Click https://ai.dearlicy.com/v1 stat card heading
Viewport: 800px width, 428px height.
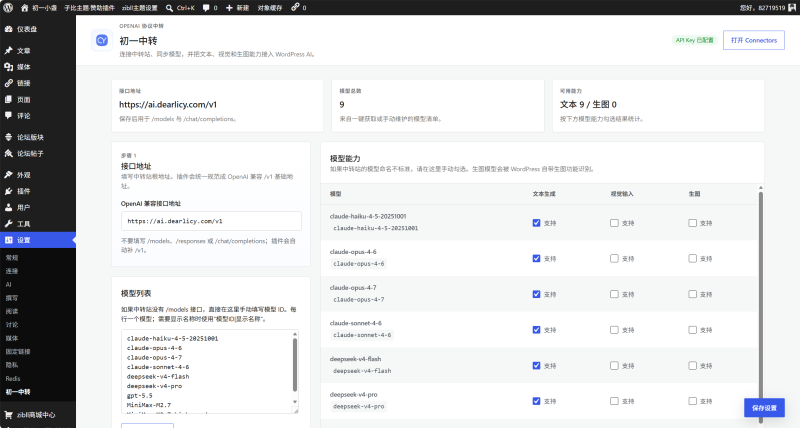(x=168, y=105)
